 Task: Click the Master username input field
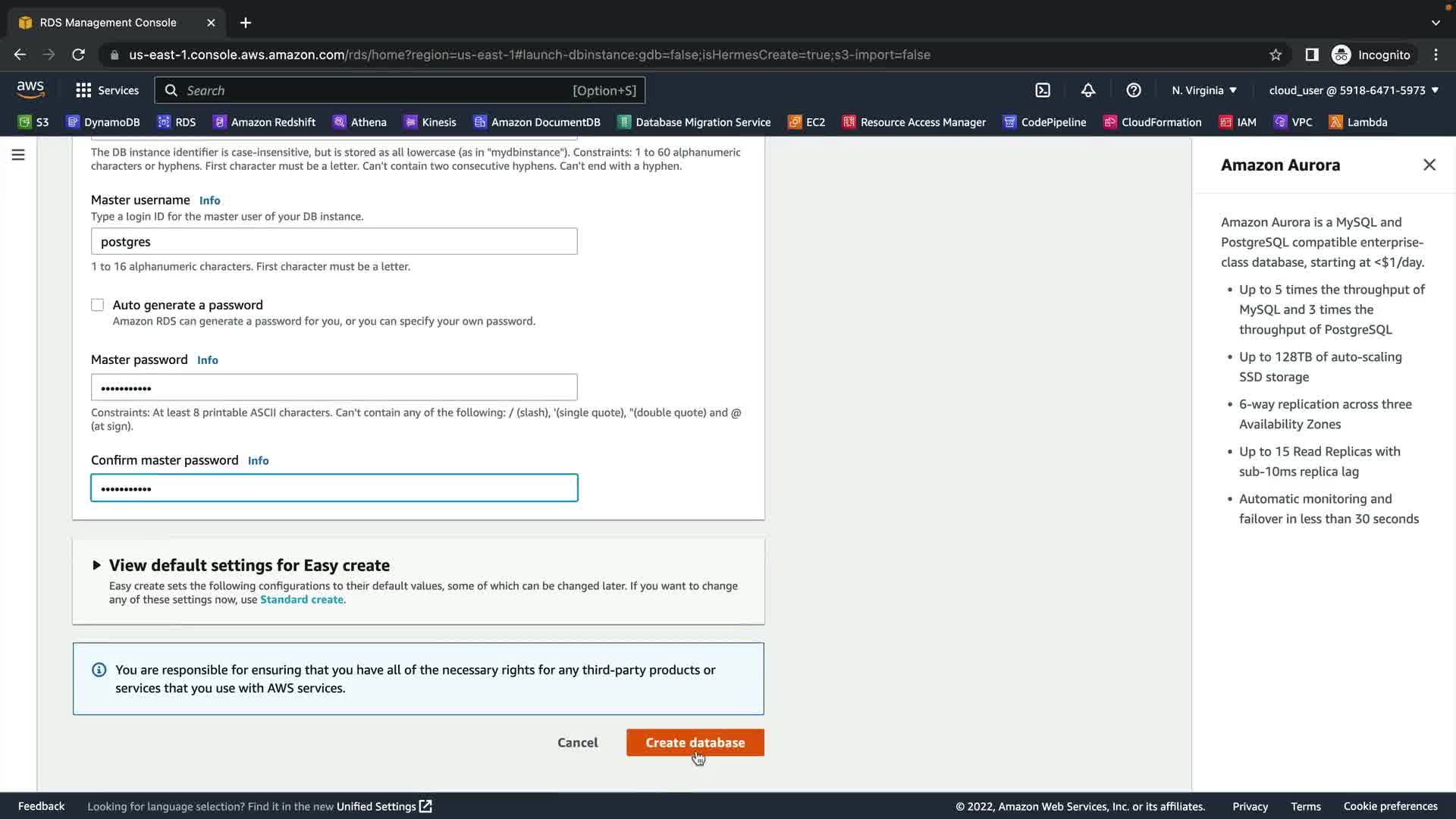334,242
